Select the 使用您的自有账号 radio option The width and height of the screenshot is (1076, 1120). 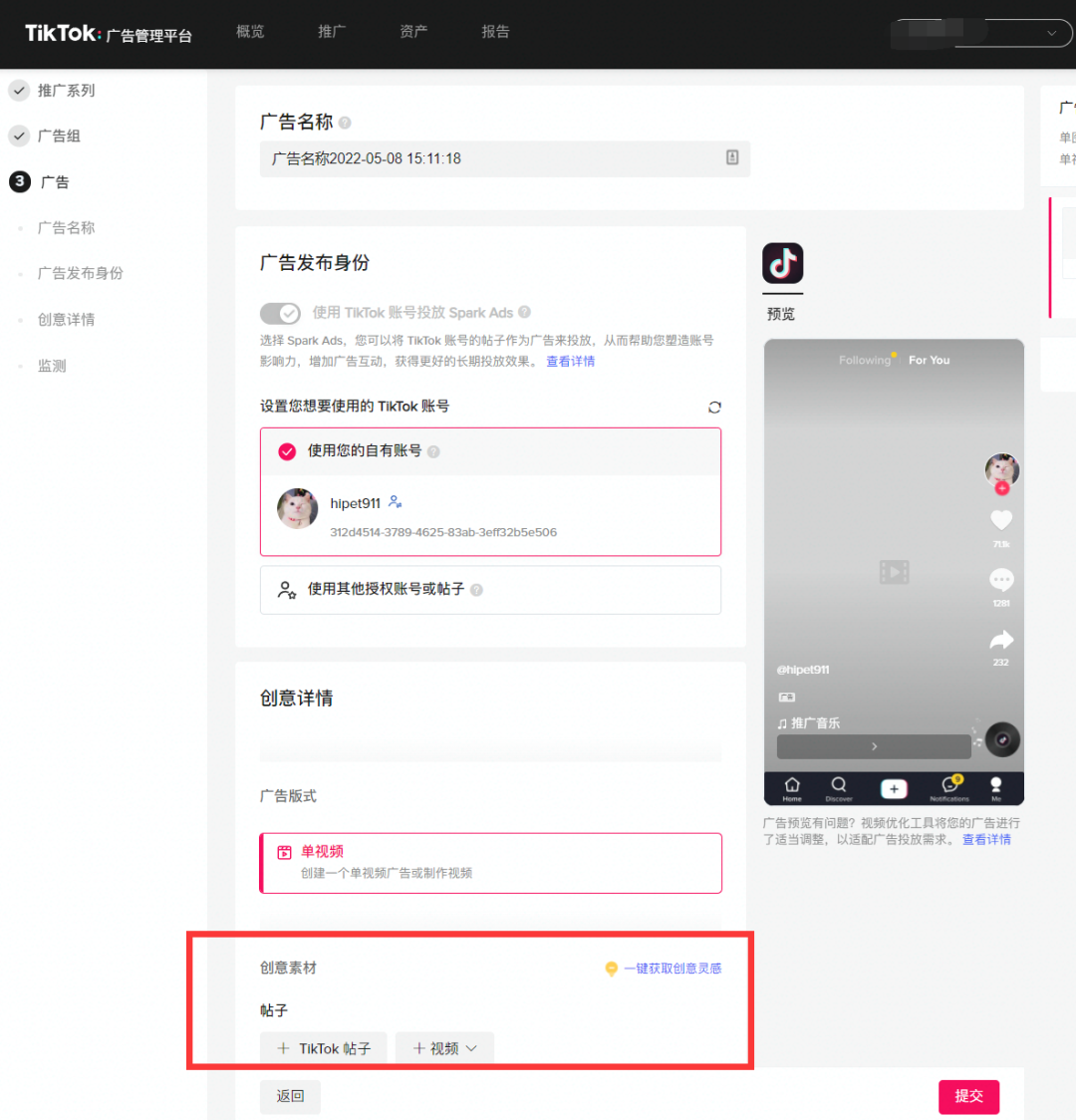tap(287, 451)
